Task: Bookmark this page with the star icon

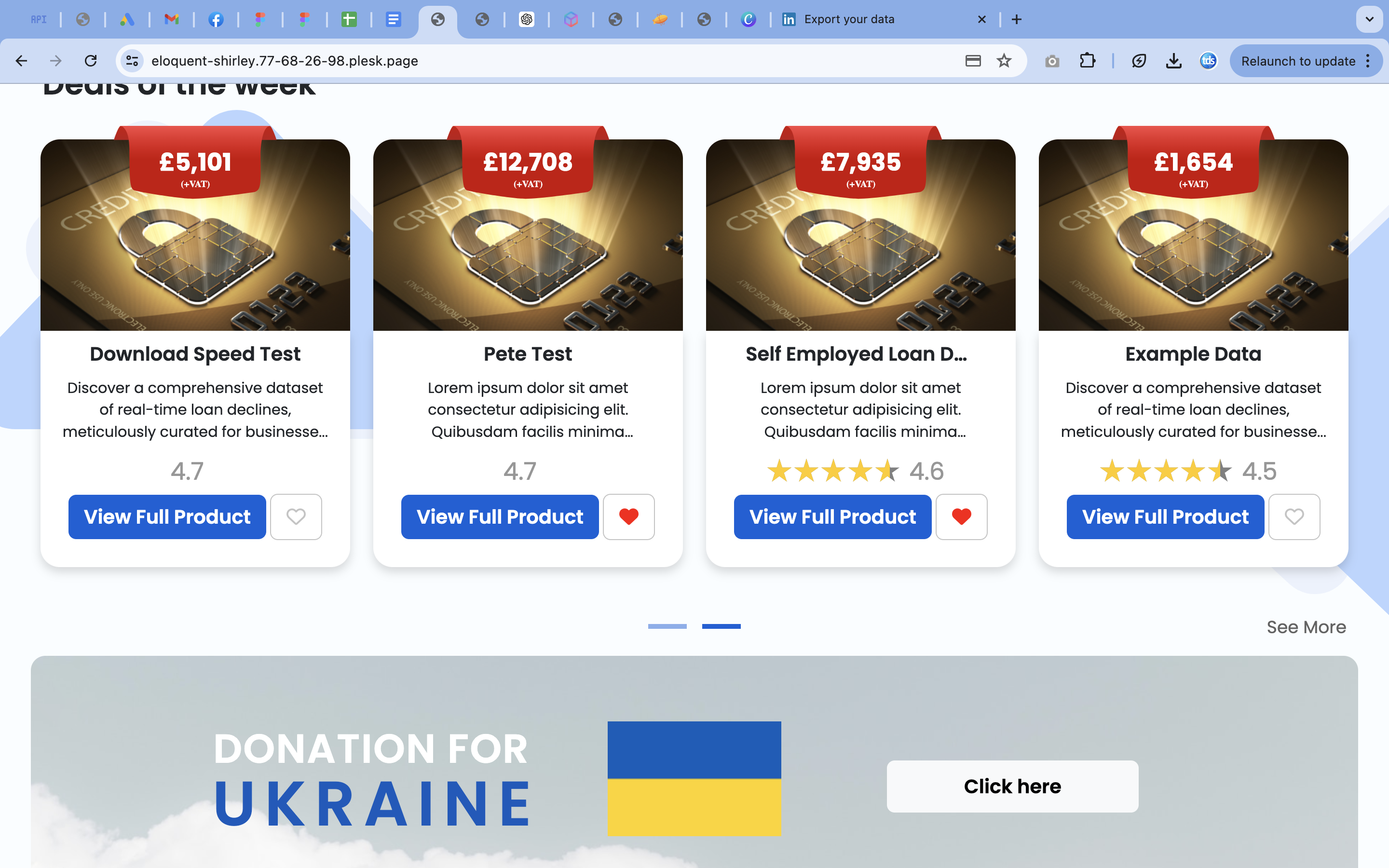Action: 1004,61
